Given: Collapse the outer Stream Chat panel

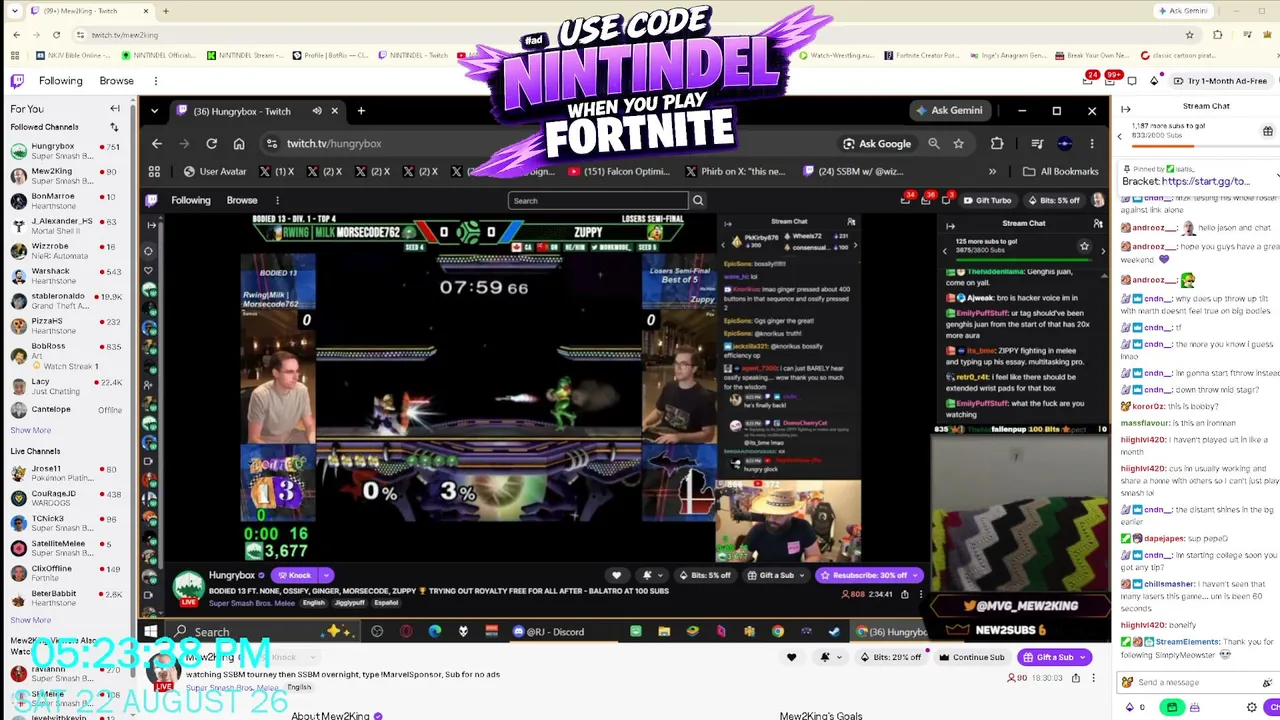Looking at the screenshot, I should click(1125, 109).
